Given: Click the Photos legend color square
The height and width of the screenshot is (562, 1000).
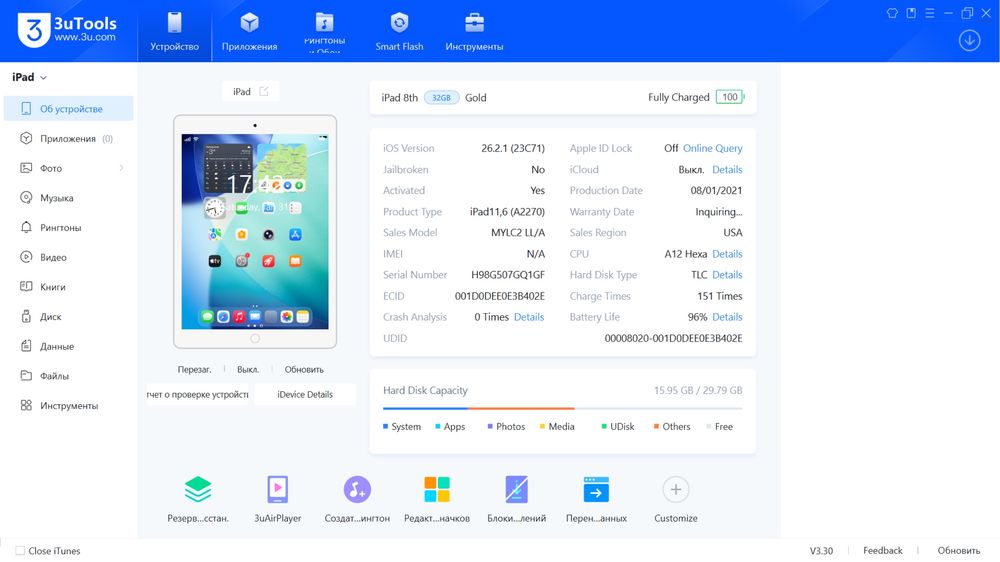Looking at the screenshot, I should click(490, 426).
